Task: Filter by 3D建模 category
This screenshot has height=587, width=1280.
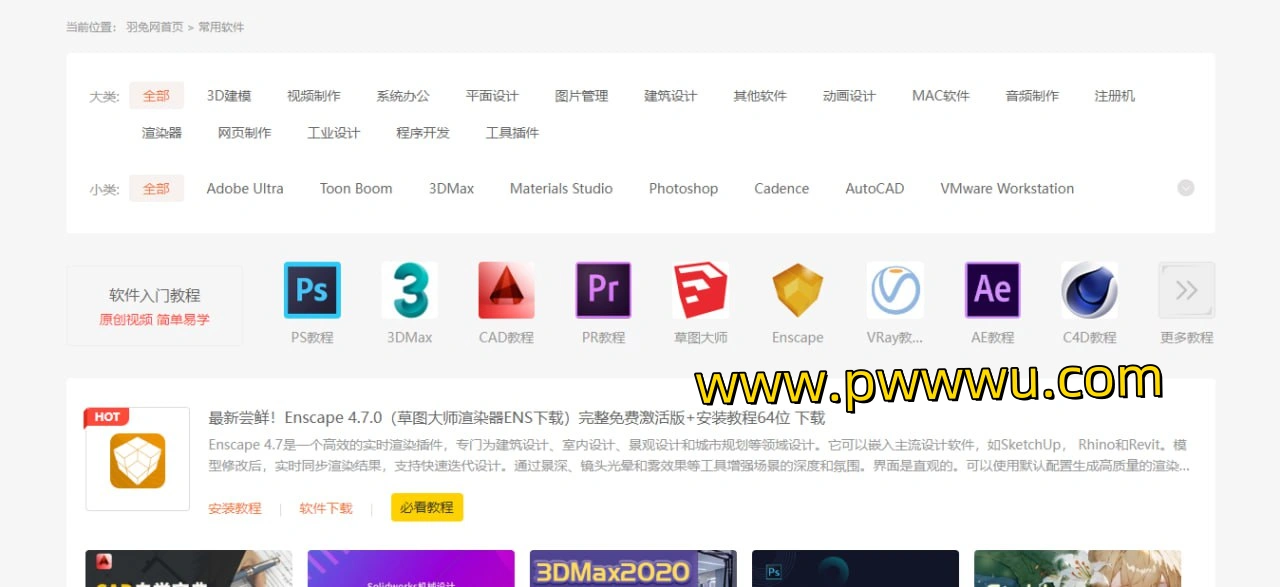Action: tap(229, 96)
